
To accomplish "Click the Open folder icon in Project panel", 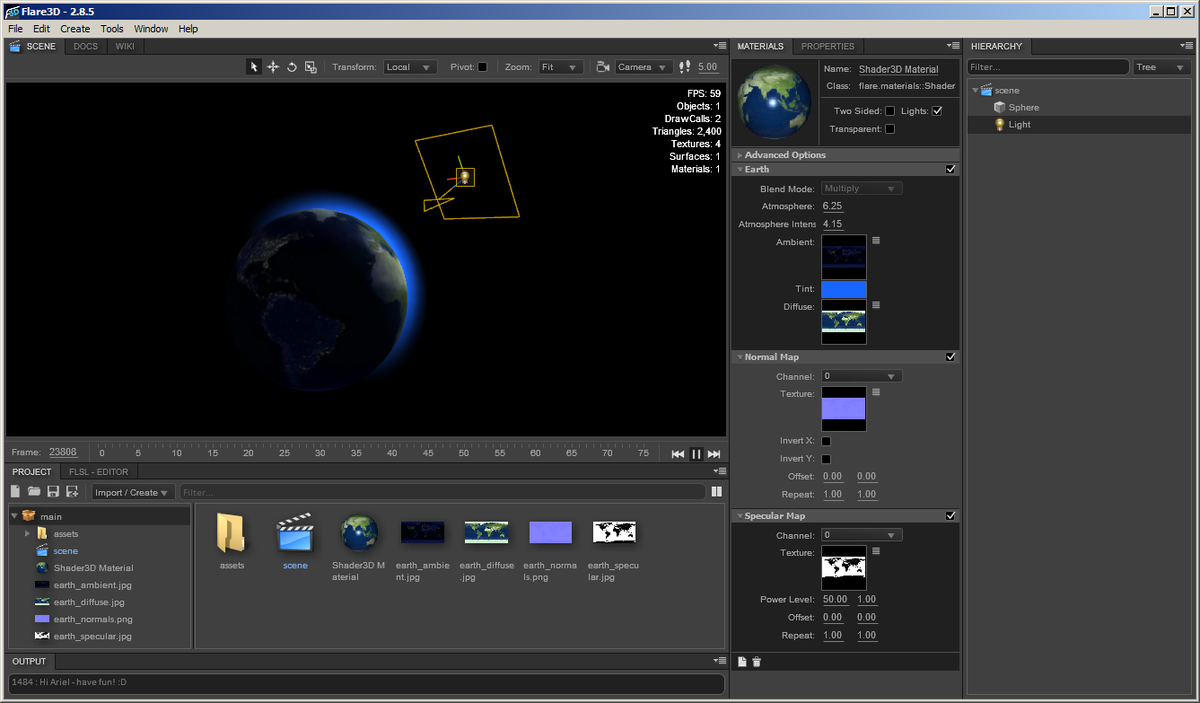I will click(x=34, y=492).
